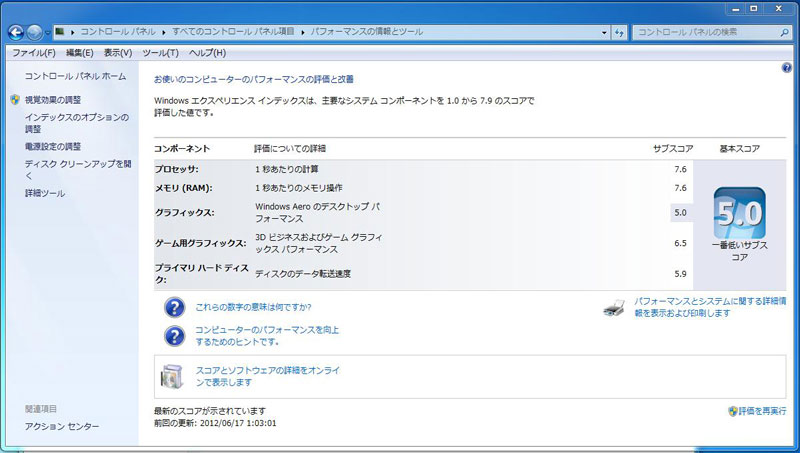Image resolution: width=800 pixels, height=453 pixels.
Task: Open アクション センター link
Action: (x=62, y=426)
